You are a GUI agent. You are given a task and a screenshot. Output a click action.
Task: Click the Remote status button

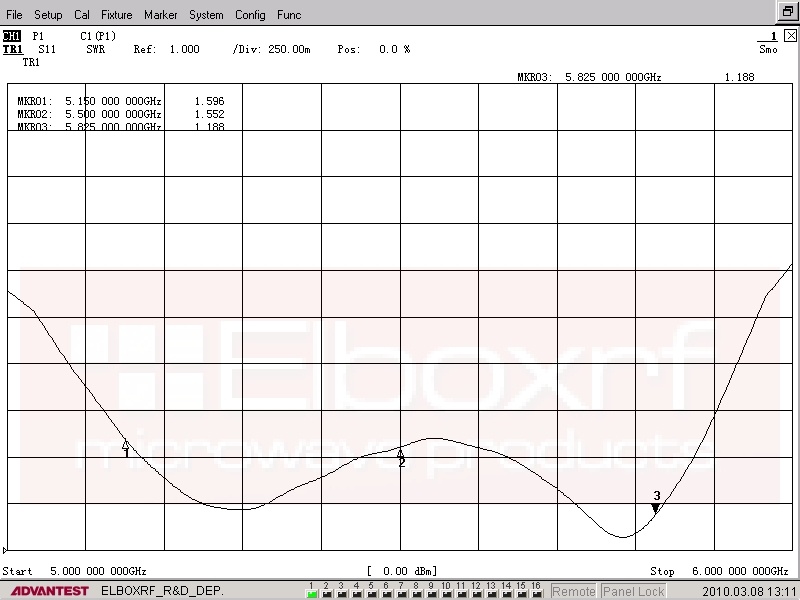tap(573, 591)
